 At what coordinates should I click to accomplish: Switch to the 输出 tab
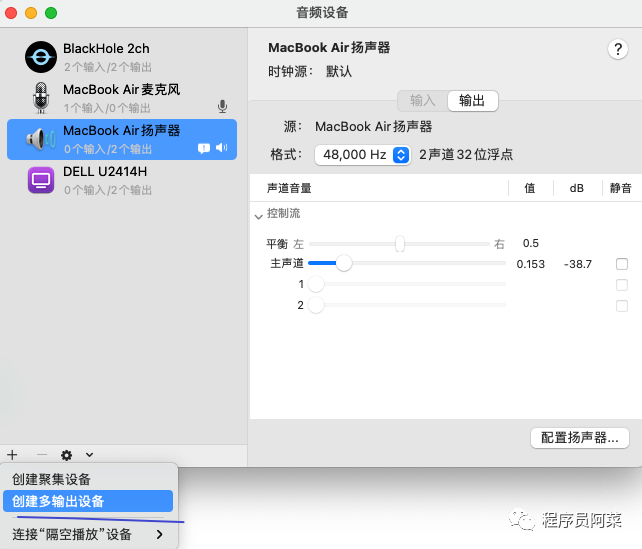[472, 101]
